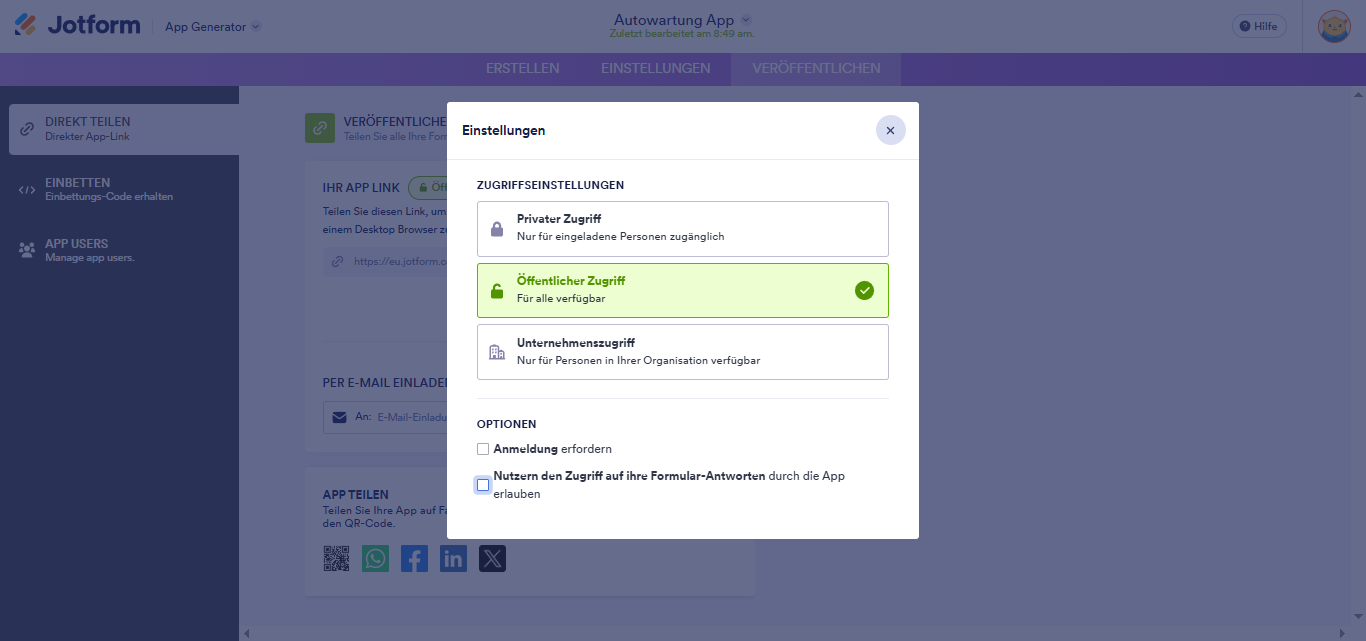Select Unternehmenszugriff option
Screen dimensions: 1366x641
point(682,352)
